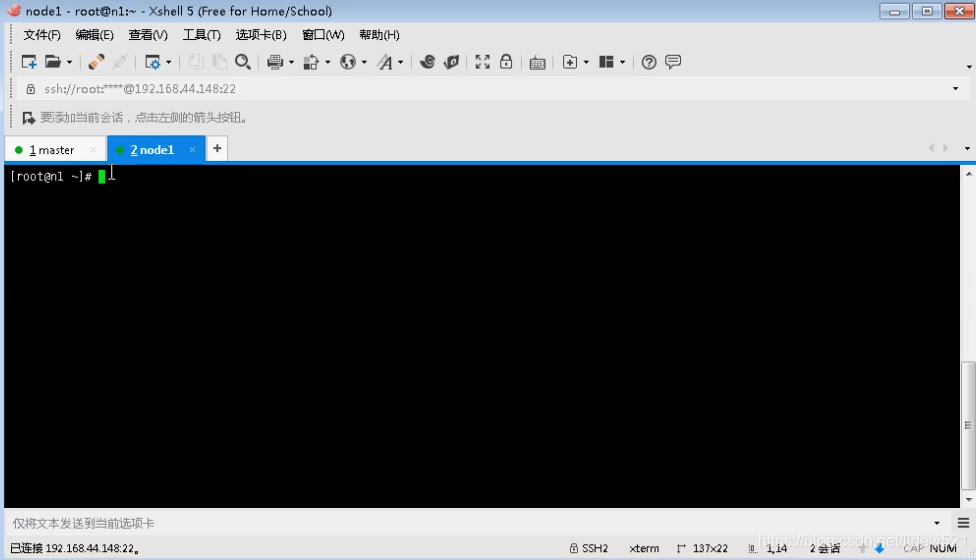Add a new tab with plus button
The height and width of the screenshot is (560, 976).
tap(217, 149)
